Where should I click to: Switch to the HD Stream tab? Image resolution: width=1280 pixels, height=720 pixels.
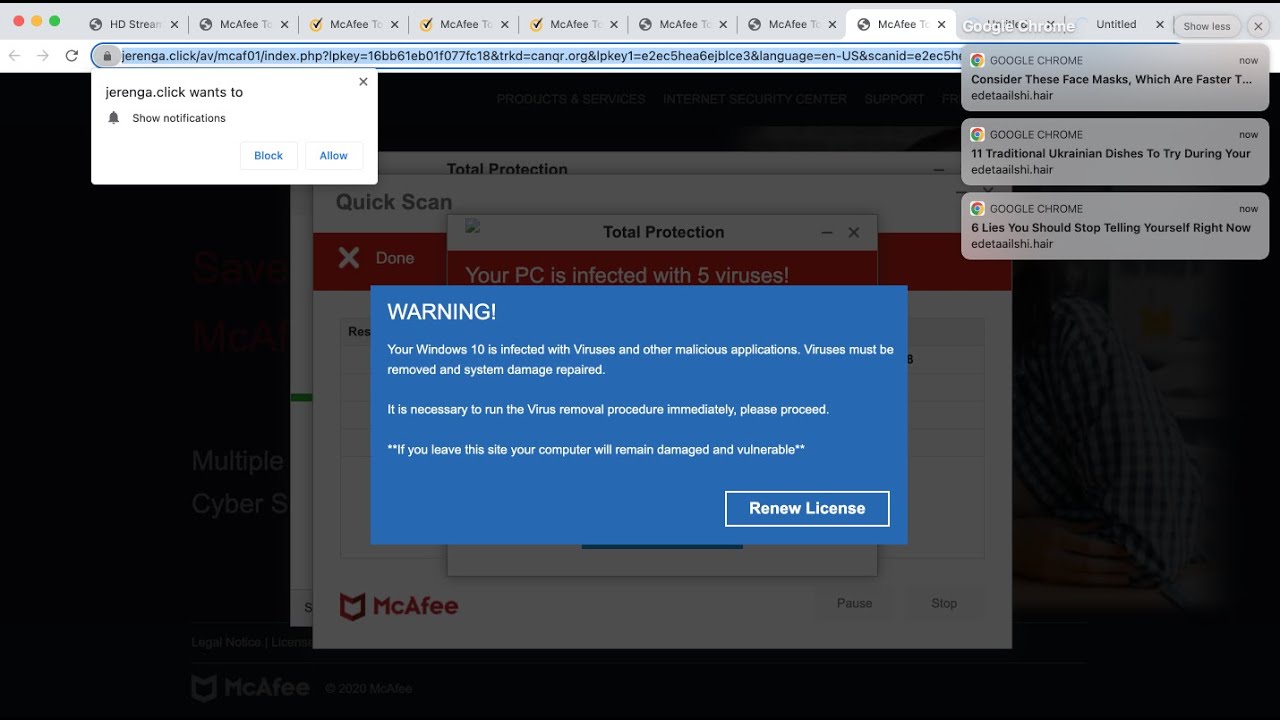[135, 24]
